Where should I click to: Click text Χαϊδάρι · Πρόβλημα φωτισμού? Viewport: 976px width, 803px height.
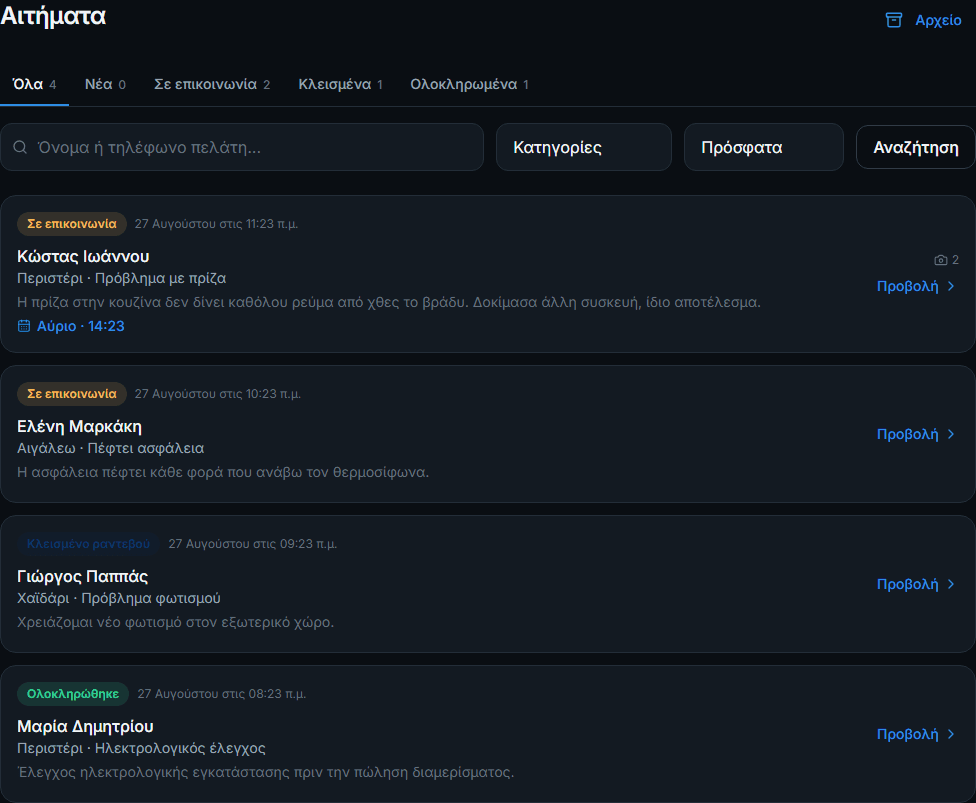click(x=119, y=598)
